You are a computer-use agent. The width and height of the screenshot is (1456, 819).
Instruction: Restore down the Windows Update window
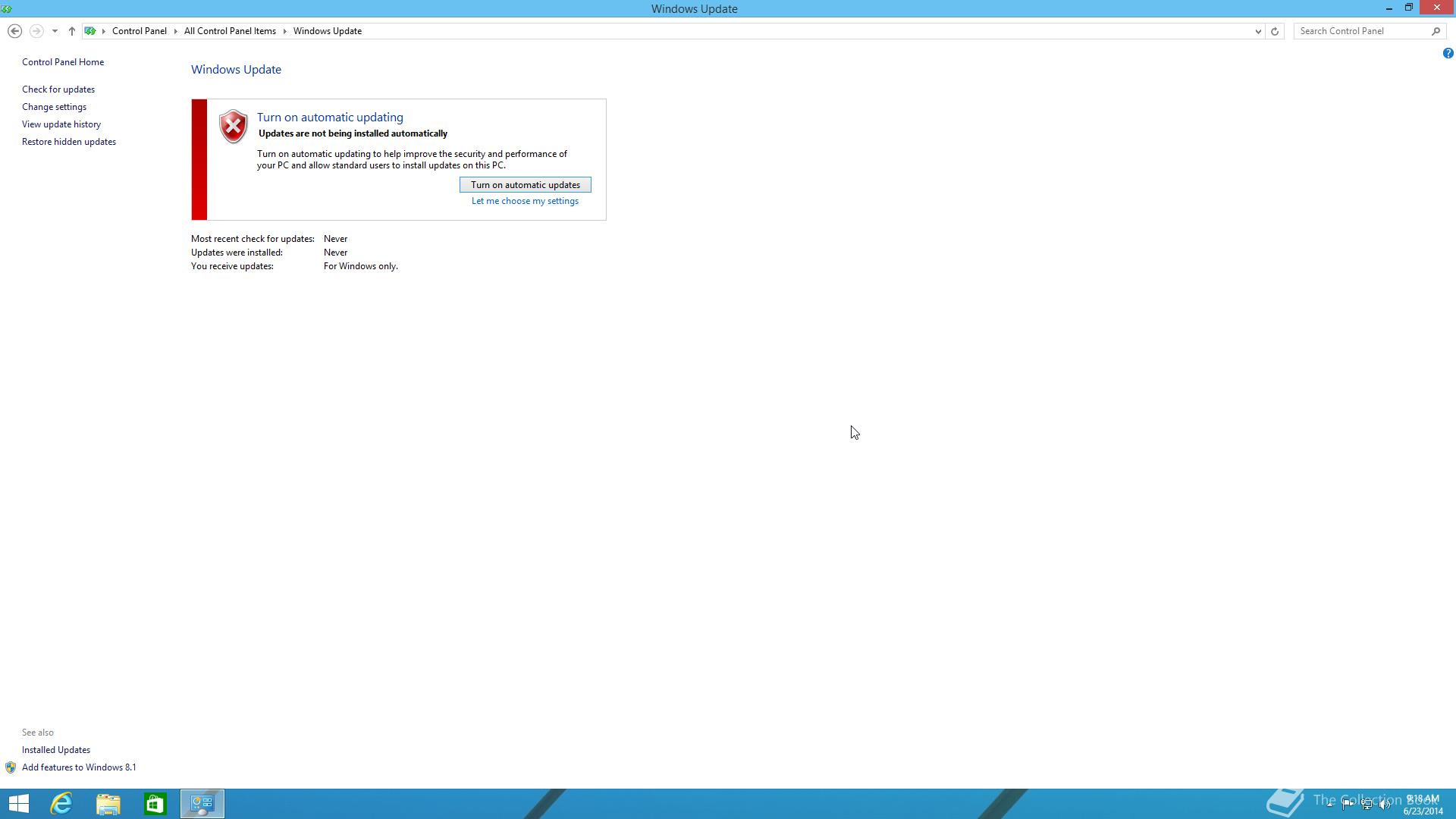[x=1408, y=8]
